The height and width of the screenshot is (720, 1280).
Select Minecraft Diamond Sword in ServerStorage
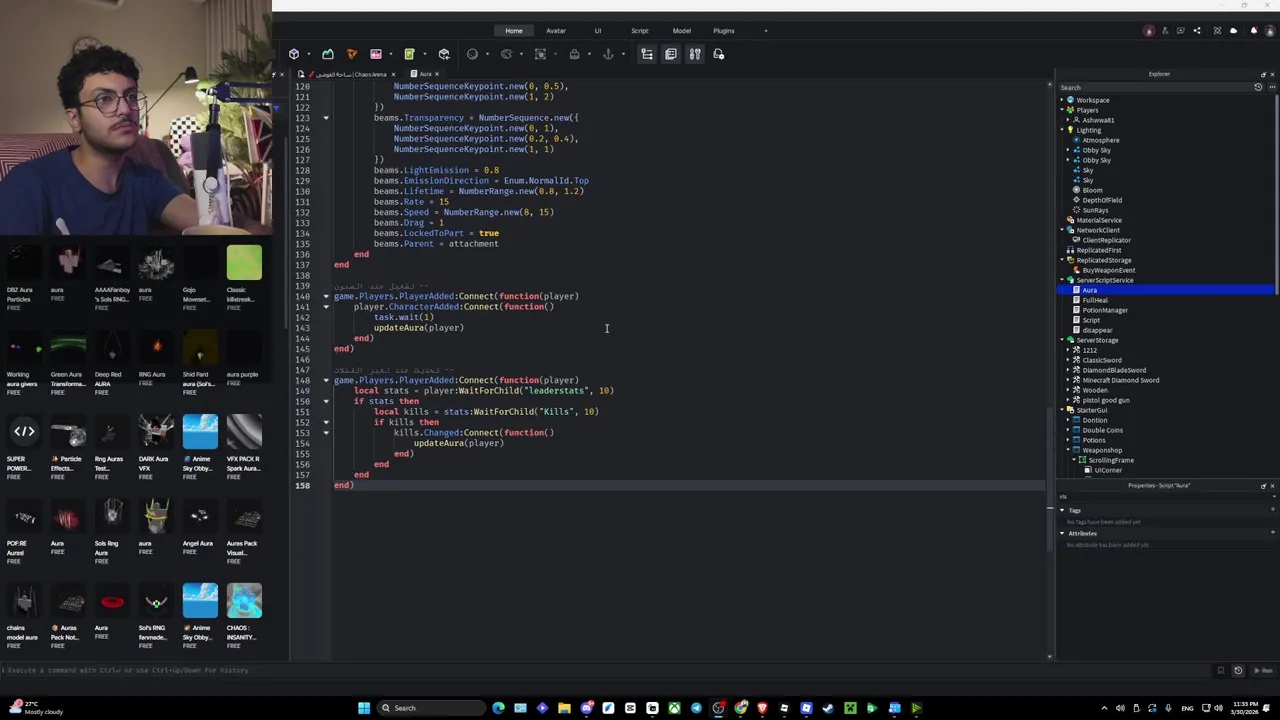[x=1121, y=380]
